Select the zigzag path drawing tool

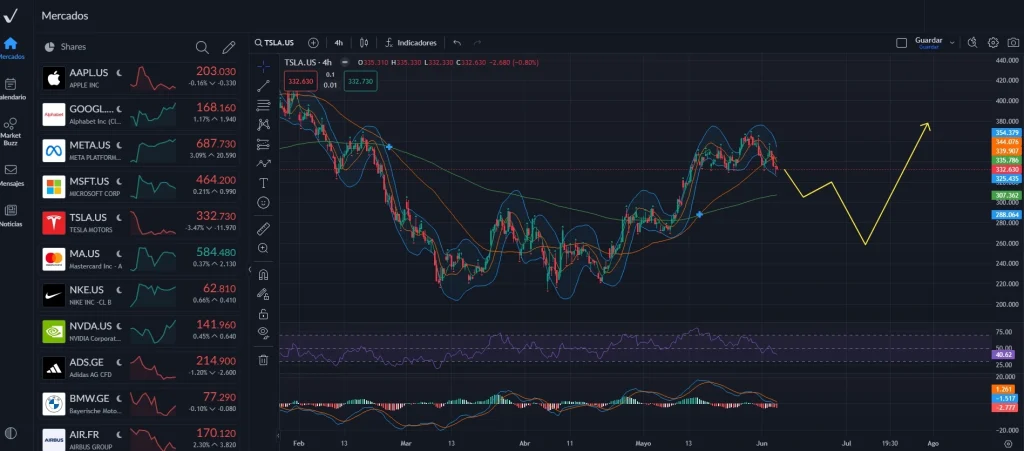[x=263, y=164]
